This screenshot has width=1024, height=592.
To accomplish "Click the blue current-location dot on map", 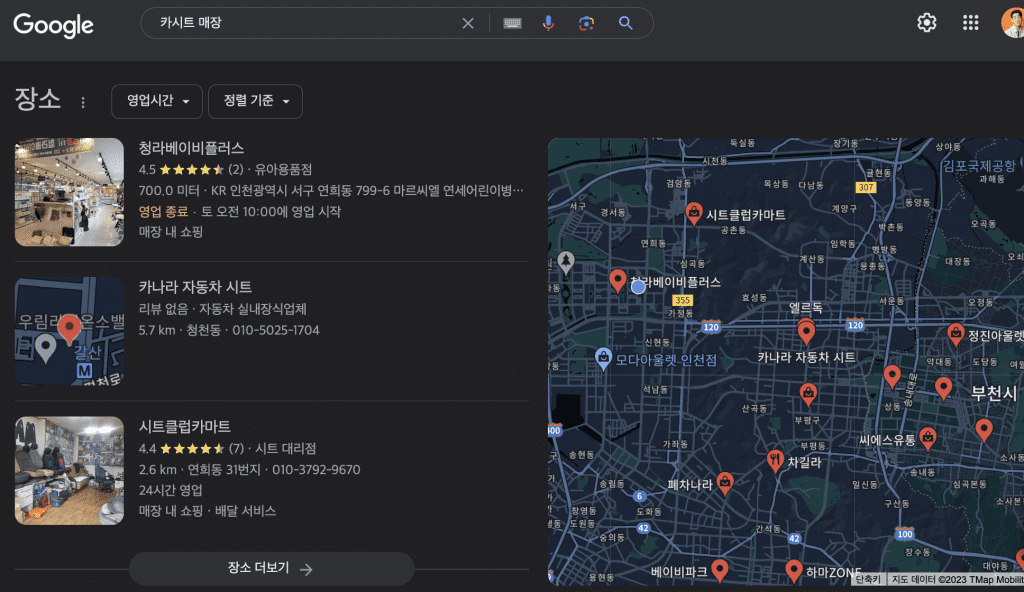I will [638, 286].
